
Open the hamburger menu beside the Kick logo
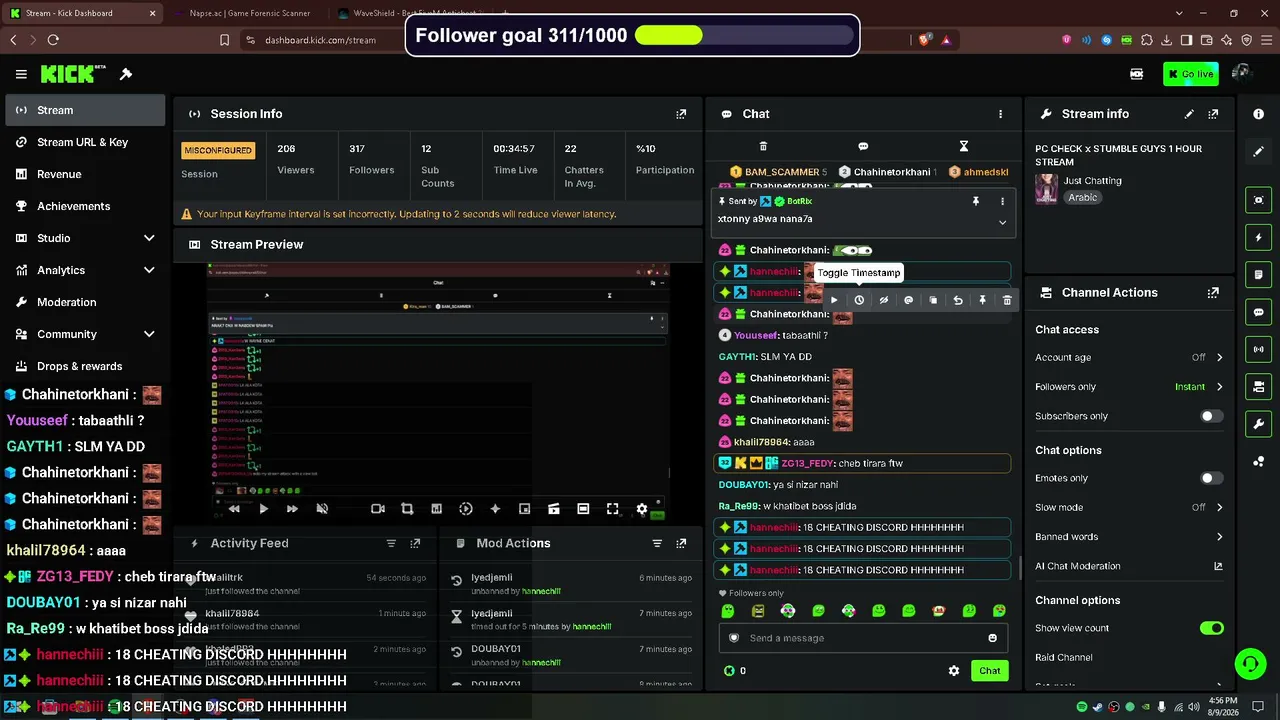tap(21, 74)
